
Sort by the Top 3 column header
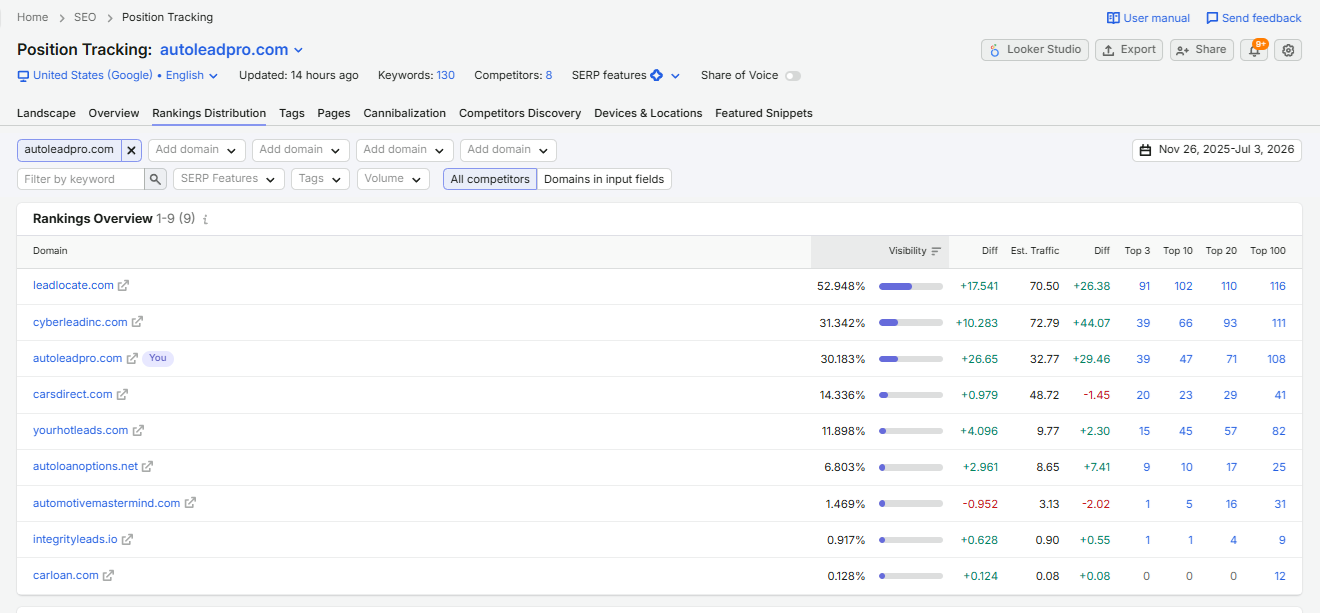click(x=1137, y=251)
